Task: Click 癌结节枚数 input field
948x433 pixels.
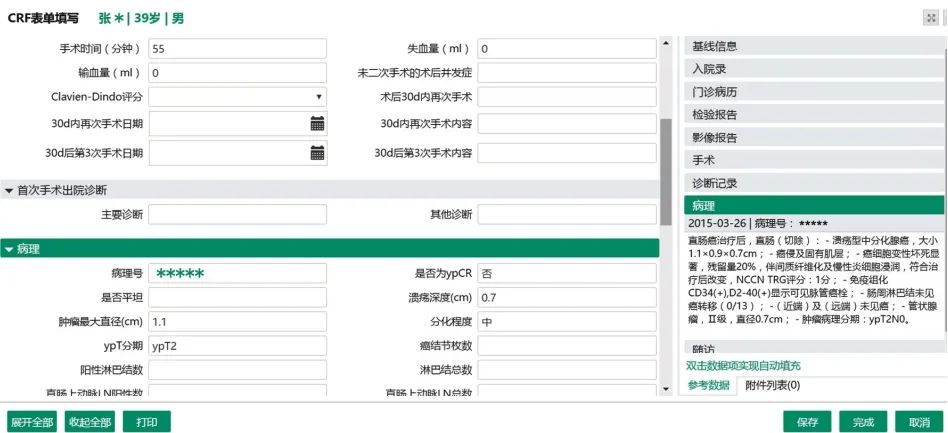Action: point(567,346)
